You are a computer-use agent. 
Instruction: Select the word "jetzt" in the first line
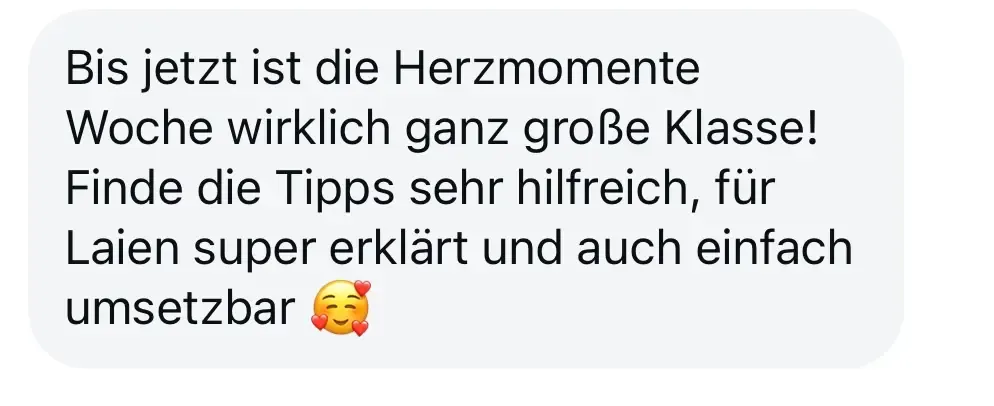pyautogui.click(x=188, y=71)
